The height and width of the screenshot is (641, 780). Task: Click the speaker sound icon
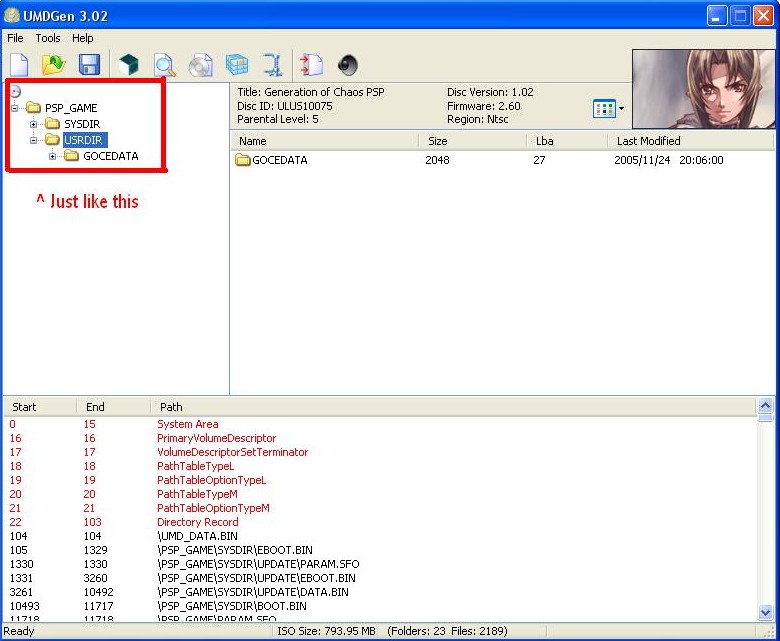[x=347, y=66]
